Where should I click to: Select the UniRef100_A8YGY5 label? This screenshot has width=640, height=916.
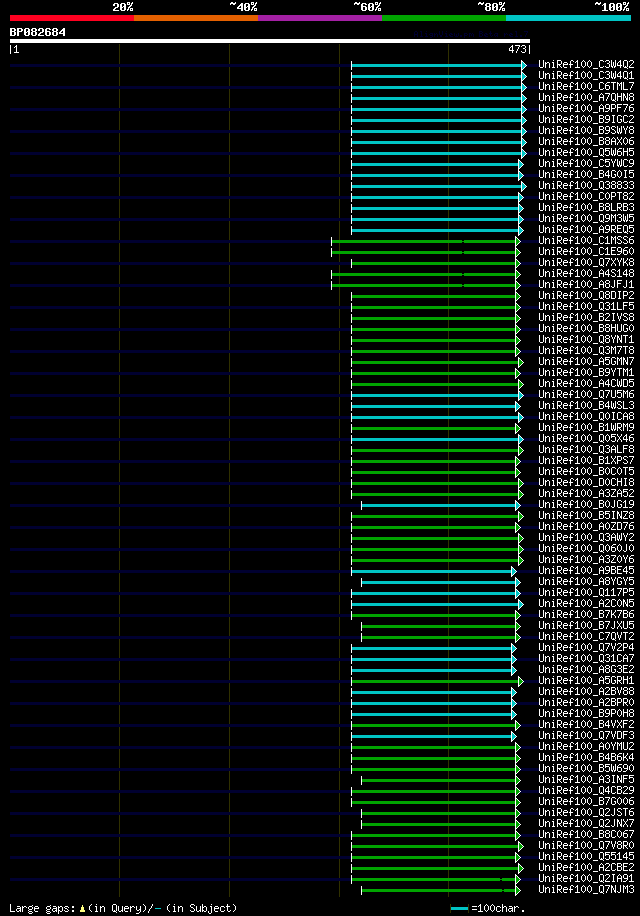[x=586, y=582]
